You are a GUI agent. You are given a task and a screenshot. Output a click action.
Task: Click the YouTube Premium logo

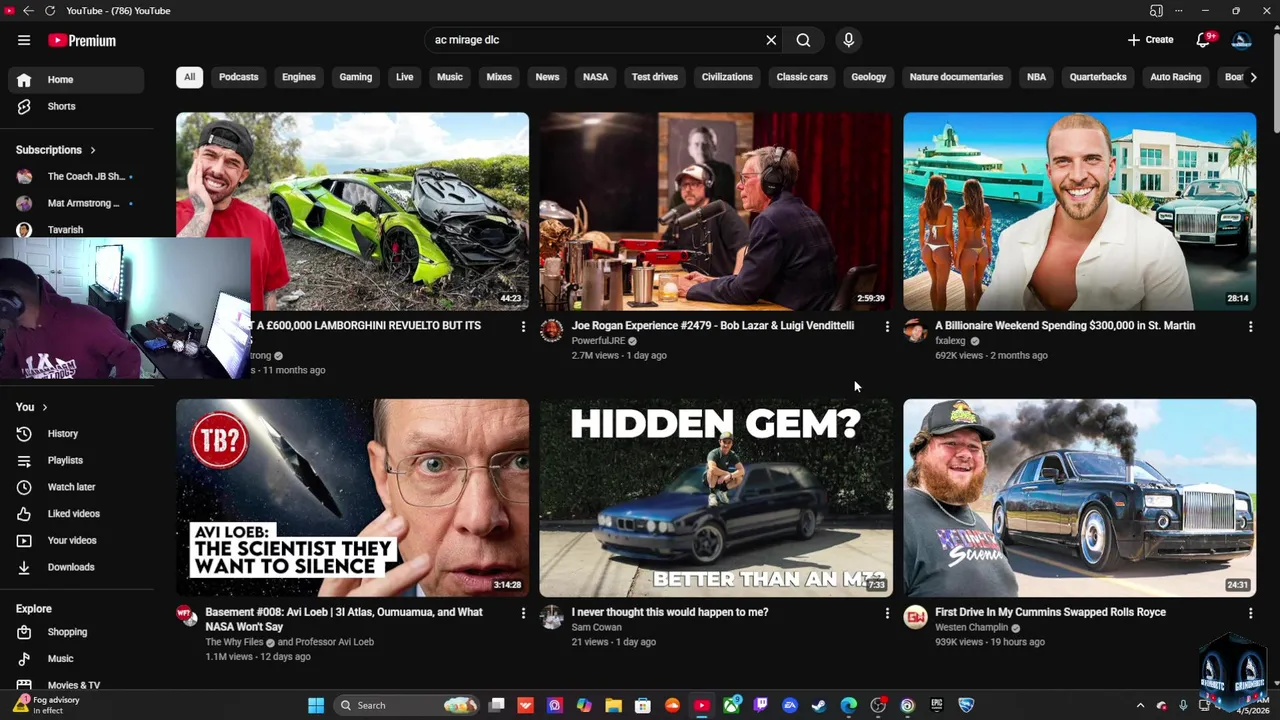tap(82, 40)
